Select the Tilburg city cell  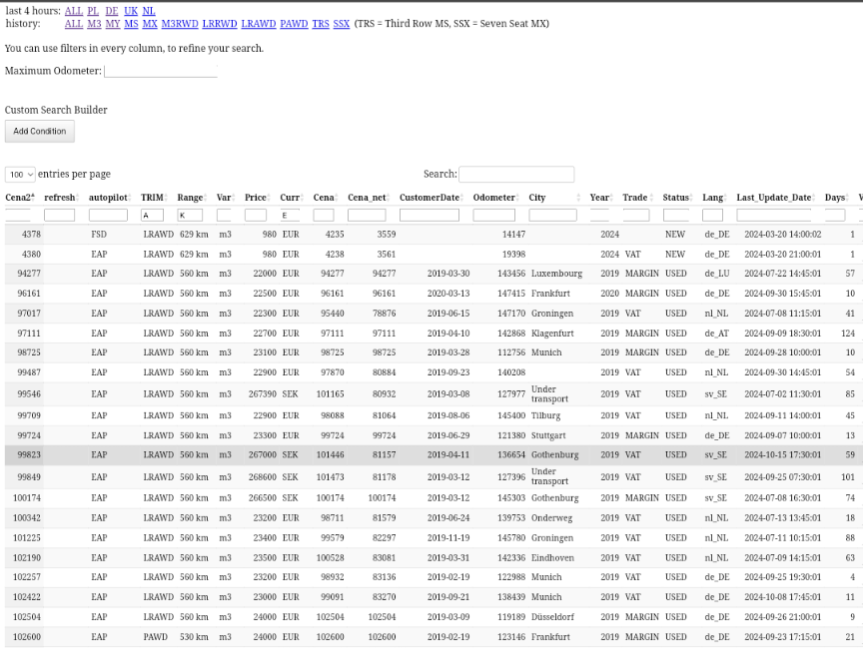(545, 416)
